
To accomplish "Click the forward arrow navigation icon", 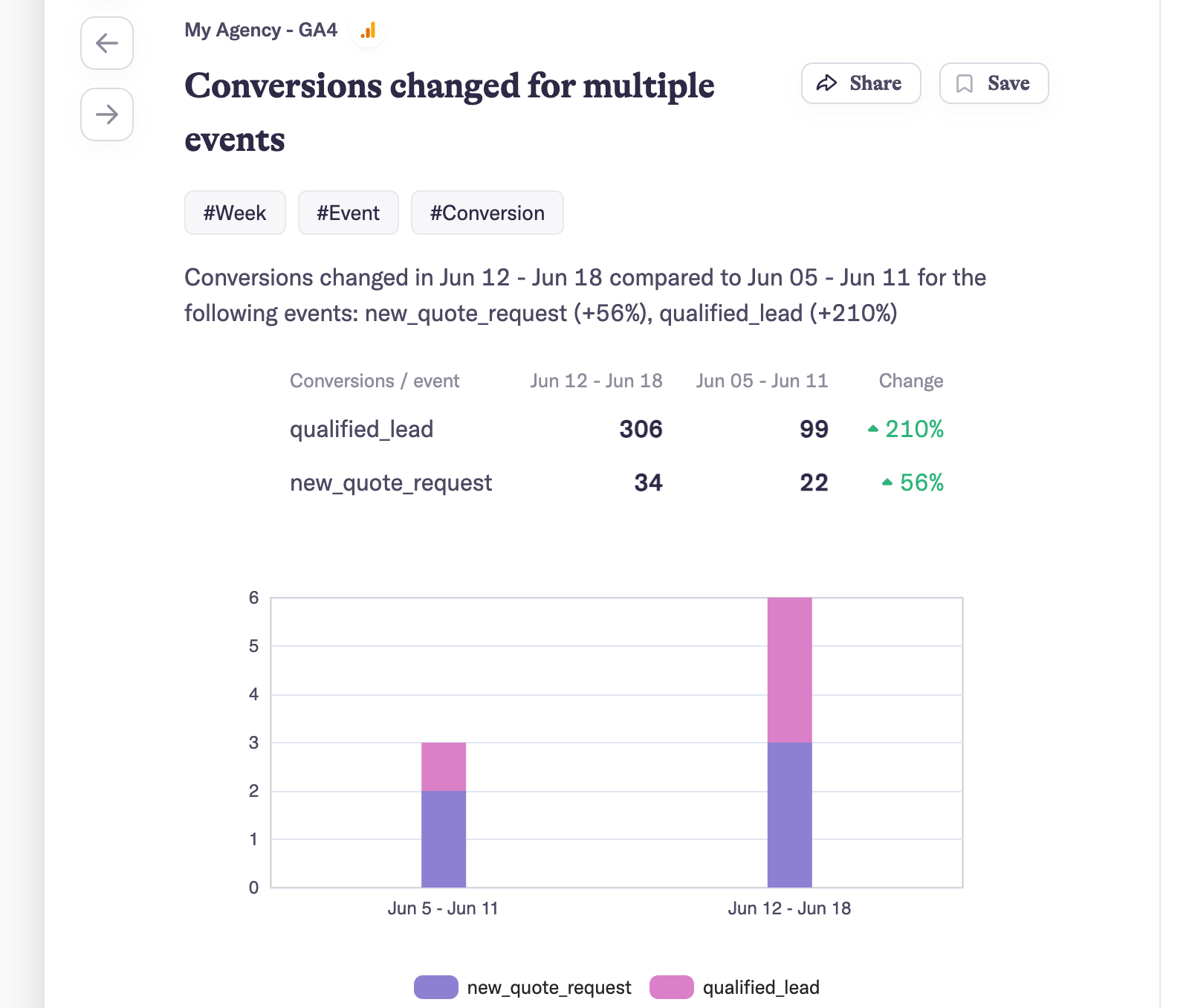I will pos(106,114).
